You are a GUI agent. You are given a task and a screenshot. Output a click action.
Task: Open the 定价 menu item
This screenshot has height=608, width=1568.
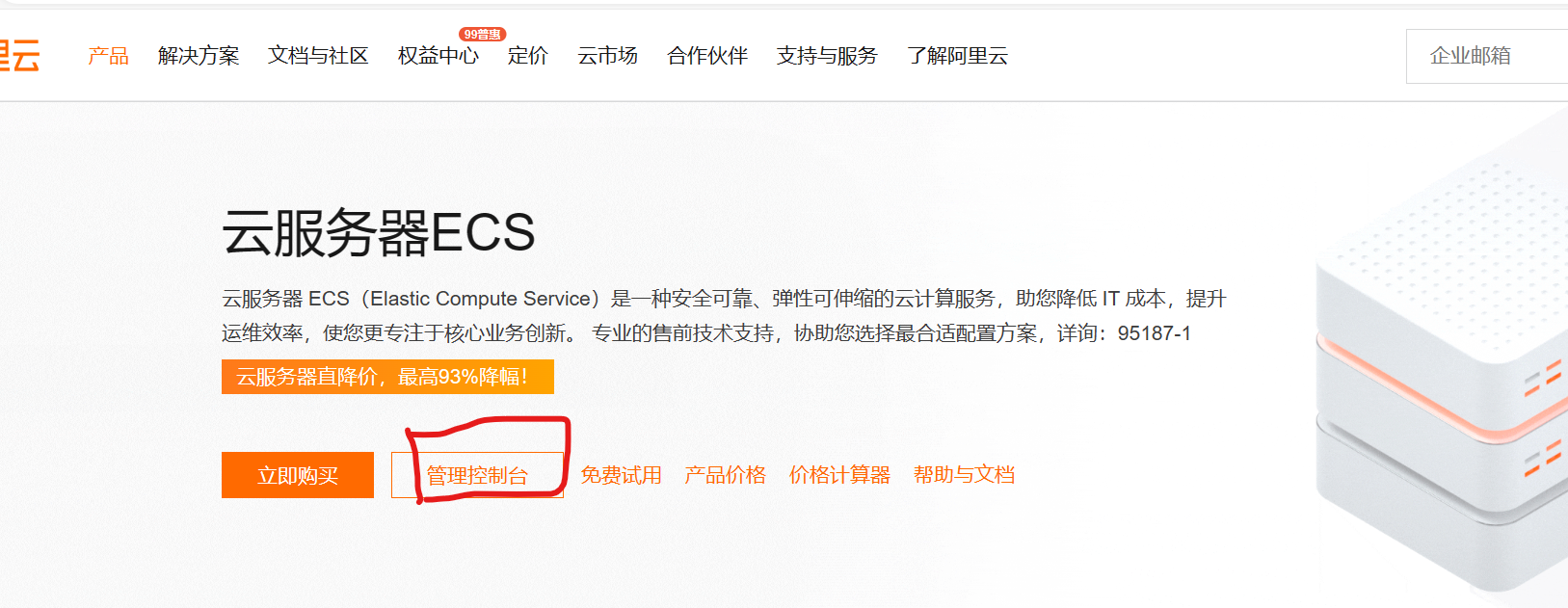(x=528, y=56)
